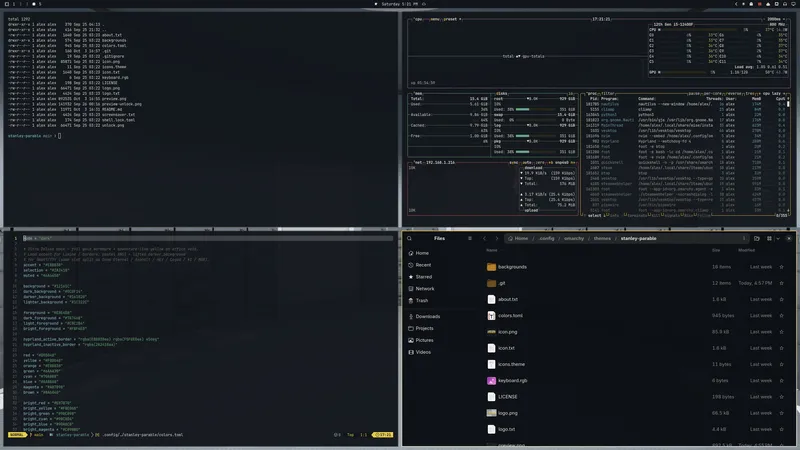Select the .git folder icon
Viewport: 800px width, 450px height.
[x=491, y=283]
